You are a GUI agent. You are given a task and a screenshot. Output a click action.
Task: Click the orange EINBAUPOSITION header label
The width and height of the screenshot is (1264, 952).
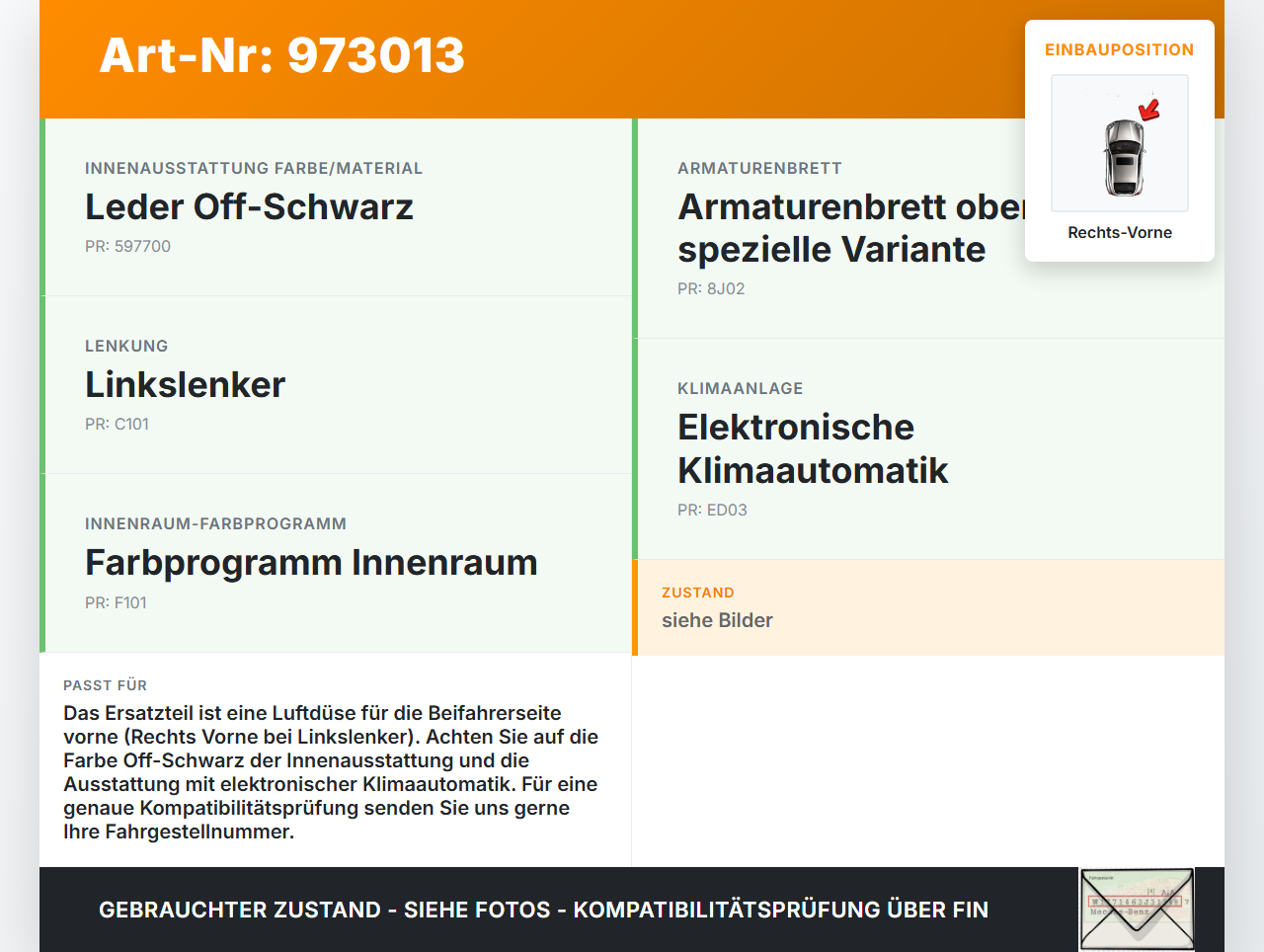pos(1119,49)
